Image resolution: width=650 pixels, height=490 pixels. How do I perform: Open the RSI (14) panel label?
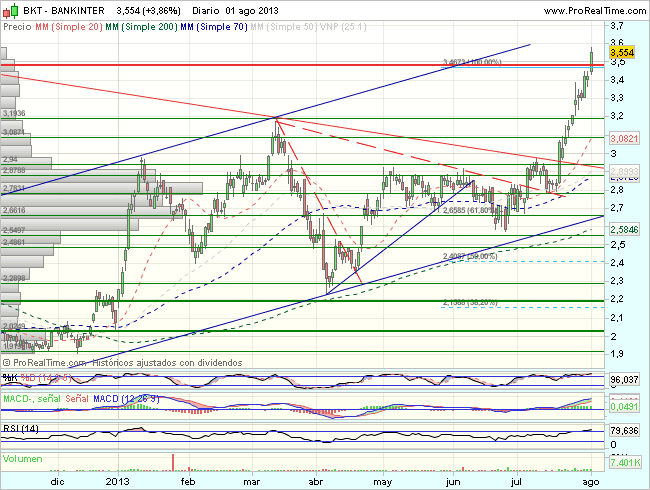22,428
